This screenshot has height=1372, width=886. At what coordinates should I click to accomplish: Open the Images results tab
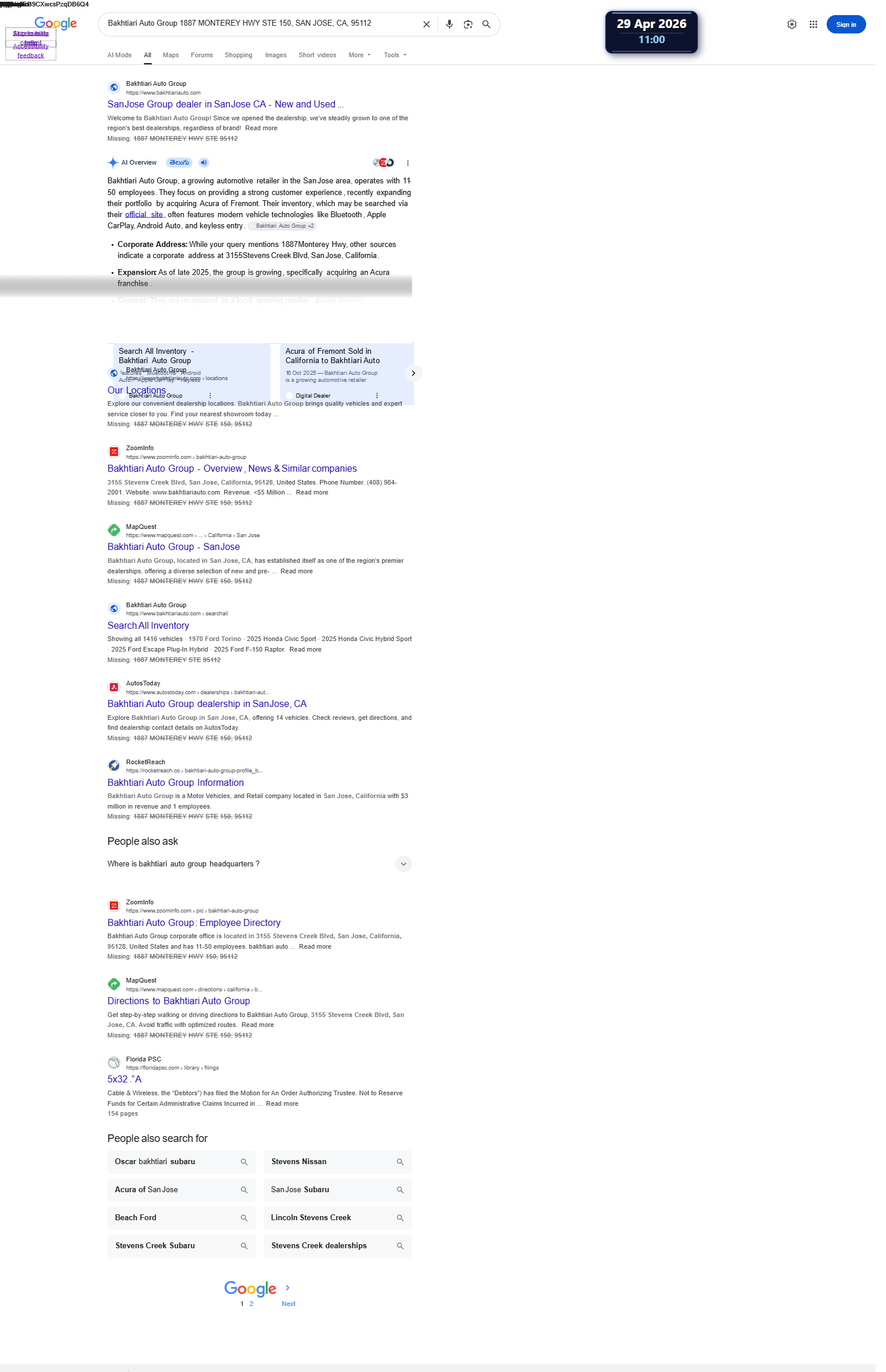pos(276,55)
